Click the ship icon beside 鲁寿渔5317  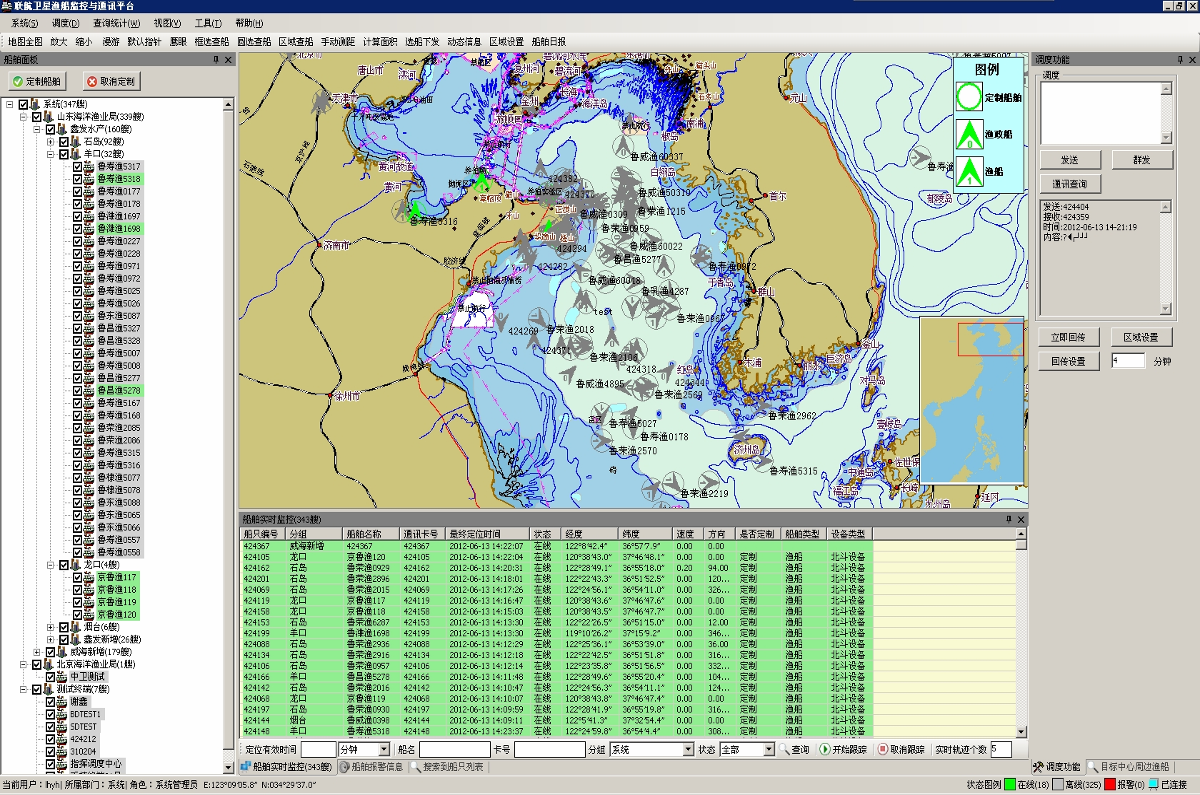(89, 166)
